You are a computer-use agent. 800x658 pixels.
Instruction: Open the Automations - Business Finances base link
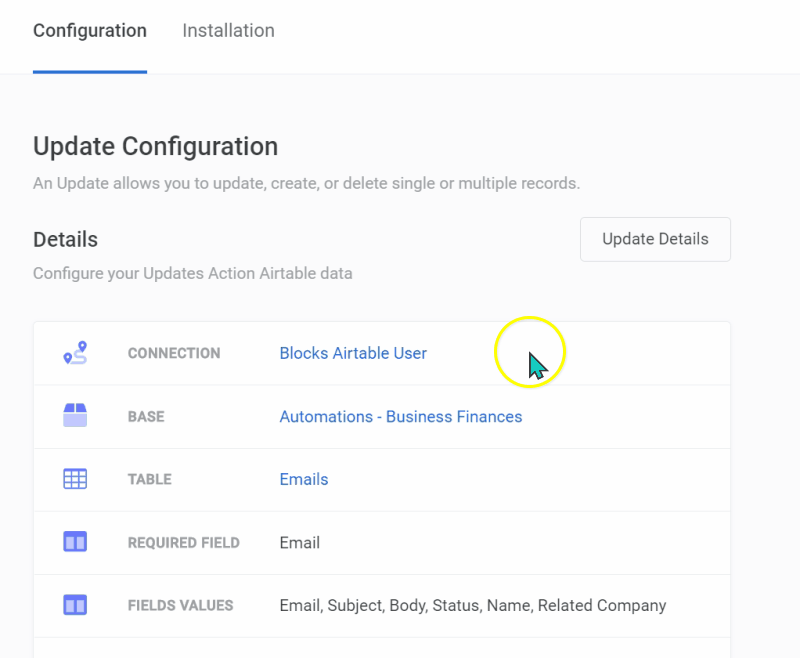tap(400, 416)
